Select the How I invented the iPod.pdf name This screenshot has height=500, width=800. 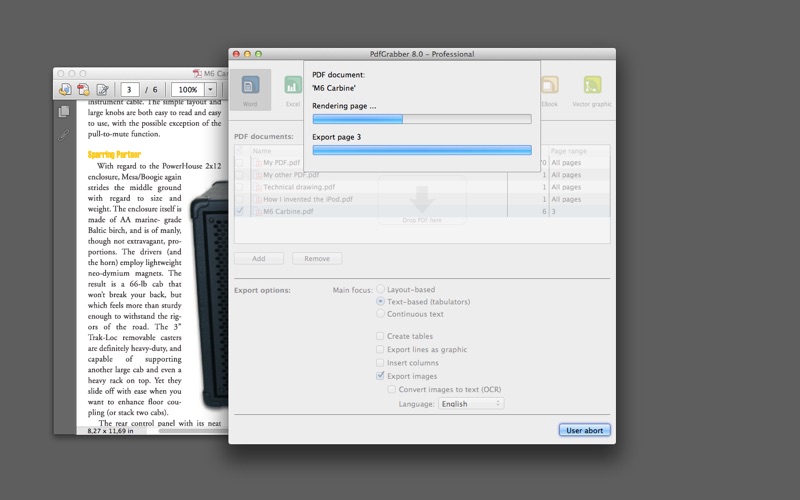(308, 199)
